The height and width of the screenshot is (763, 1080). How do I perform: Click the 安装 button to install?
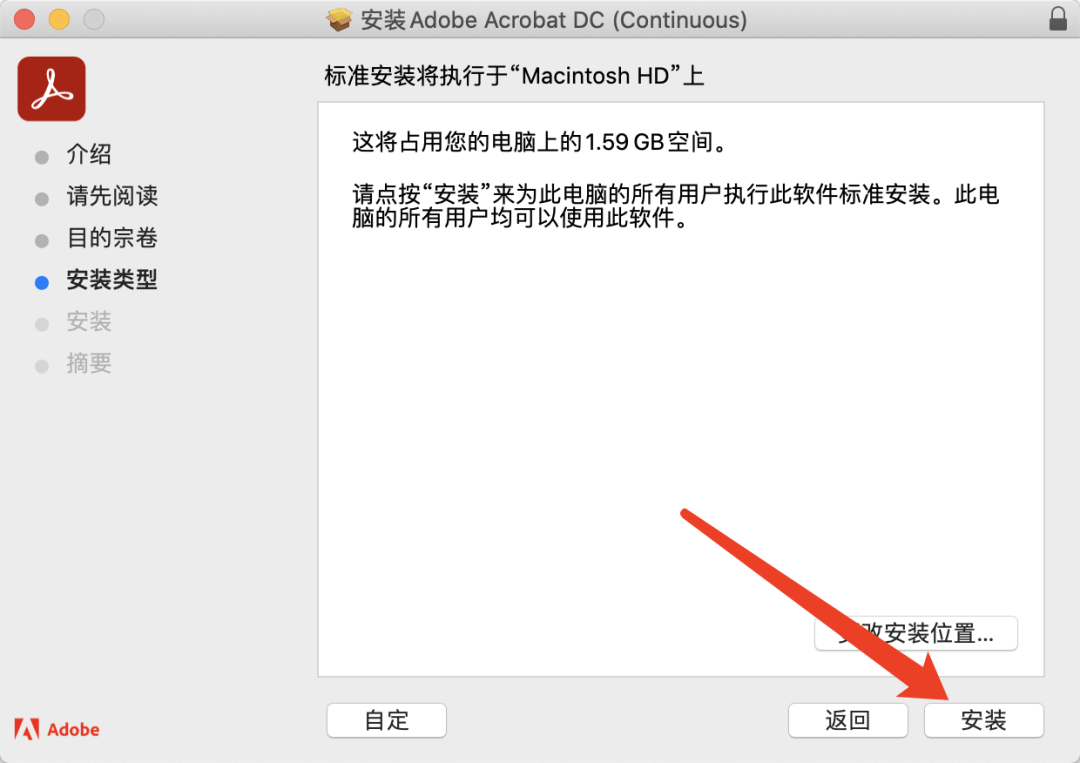(x=984, y=720)
